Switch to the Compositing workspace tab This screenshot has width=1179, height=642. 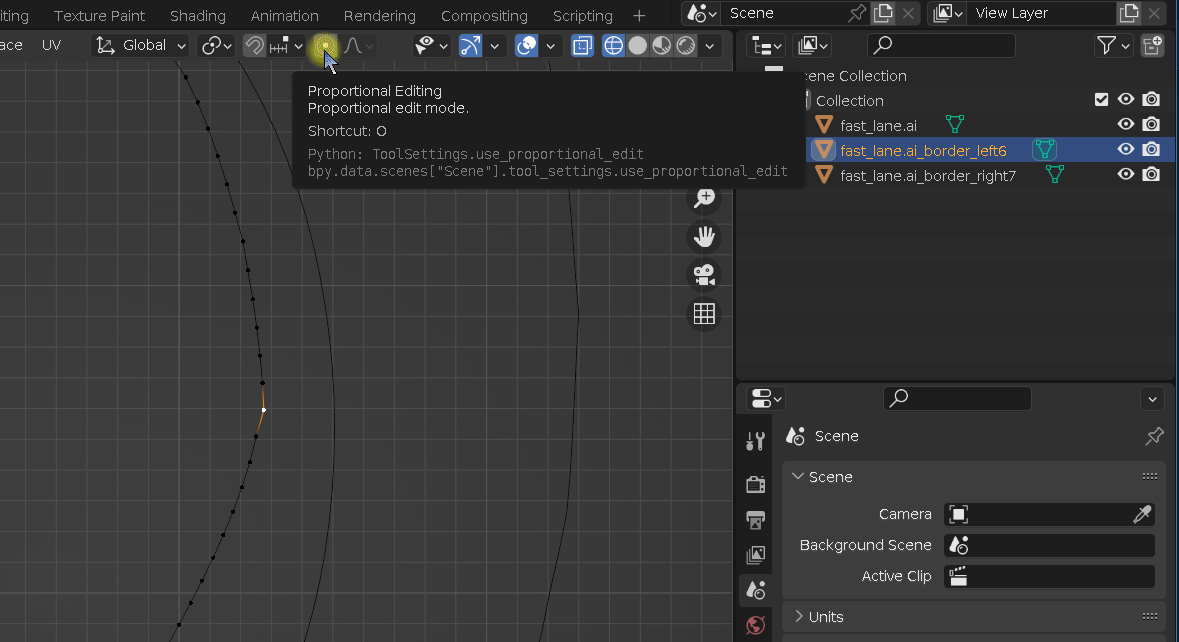pyautogui.click(x=484, y=16)
